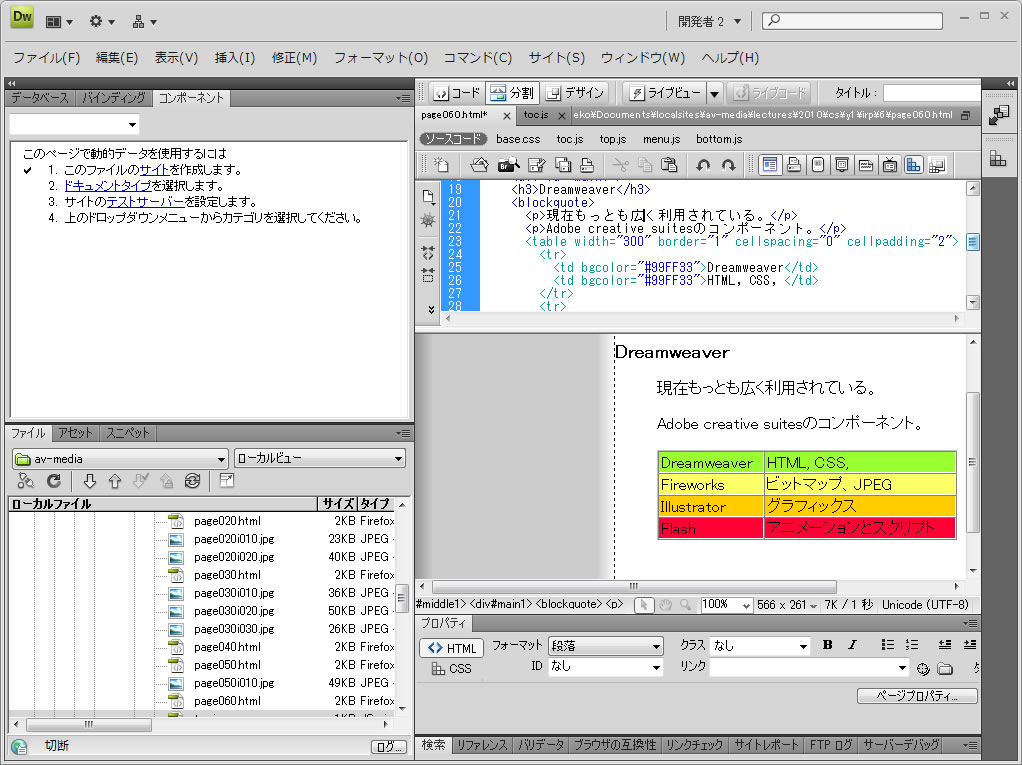
Task: Select page040.html in the file list
Action: coord(227,647)
